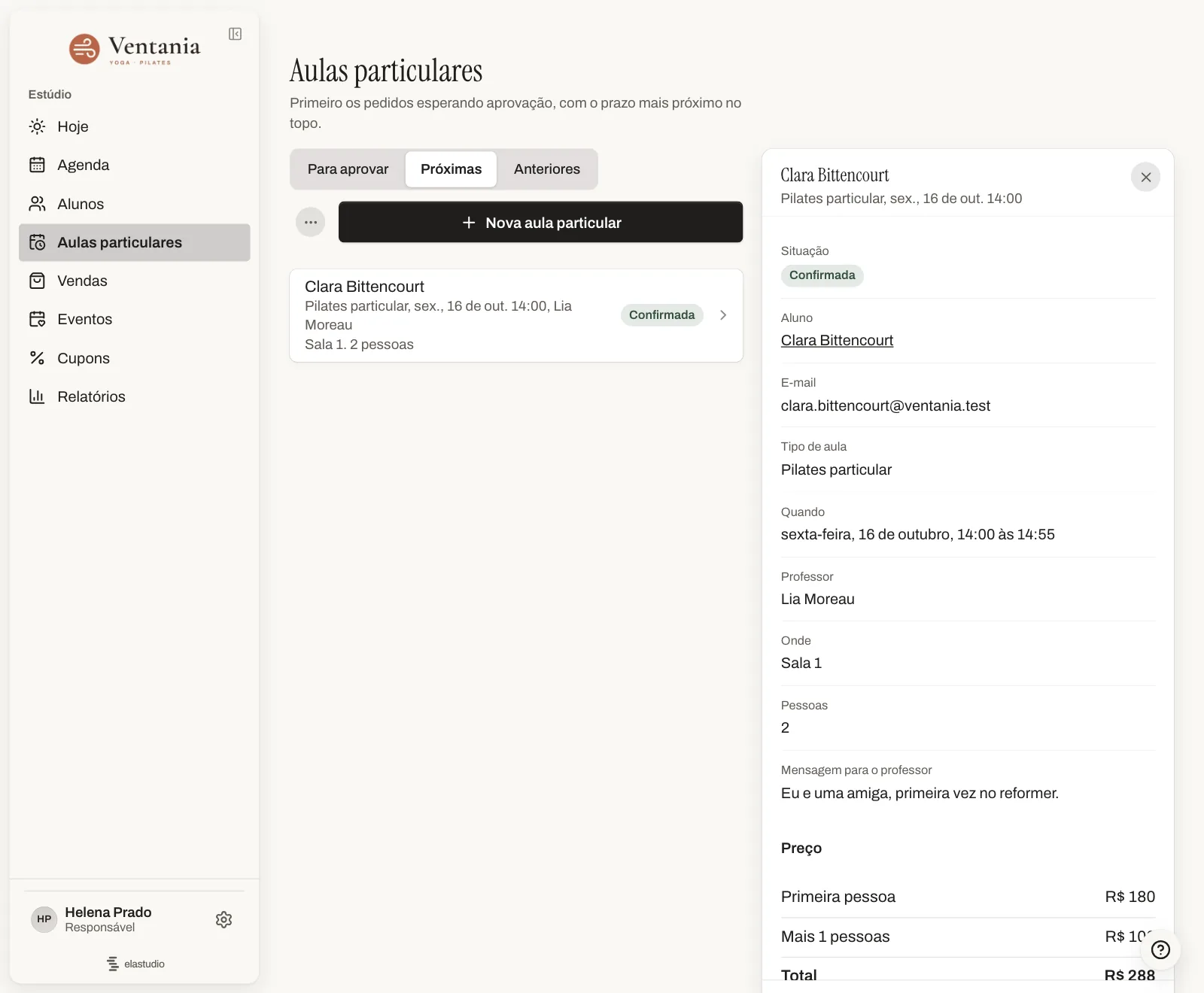Open Relatórios via the bar chart icon

tap(37, 396)
